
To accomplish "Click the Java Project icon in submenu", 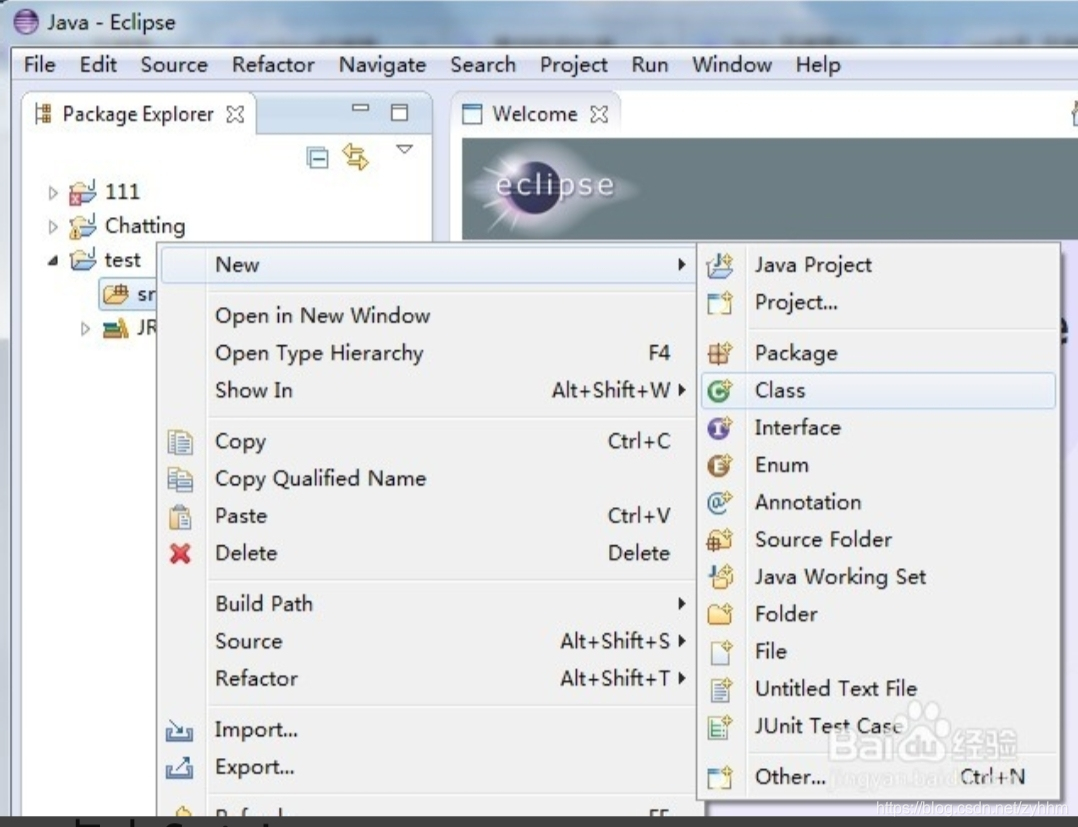I will [x=720, y=265].
